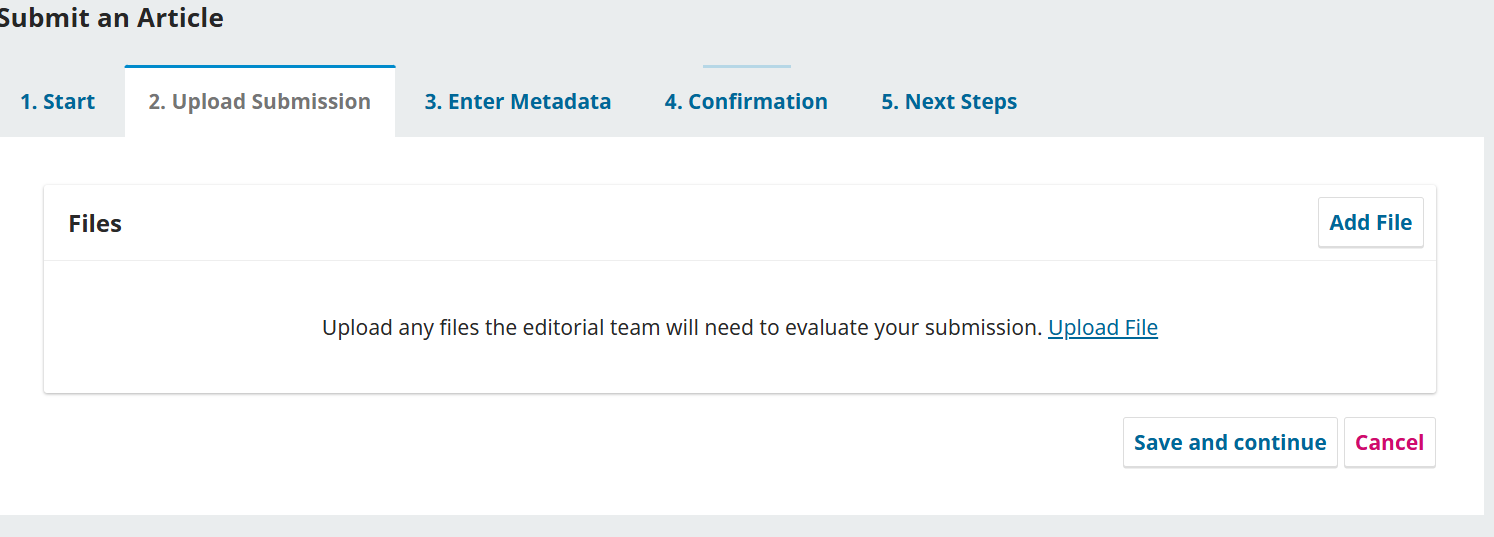
Task: Open the 3. Enter Metadata tab
Action: [517, 102]
